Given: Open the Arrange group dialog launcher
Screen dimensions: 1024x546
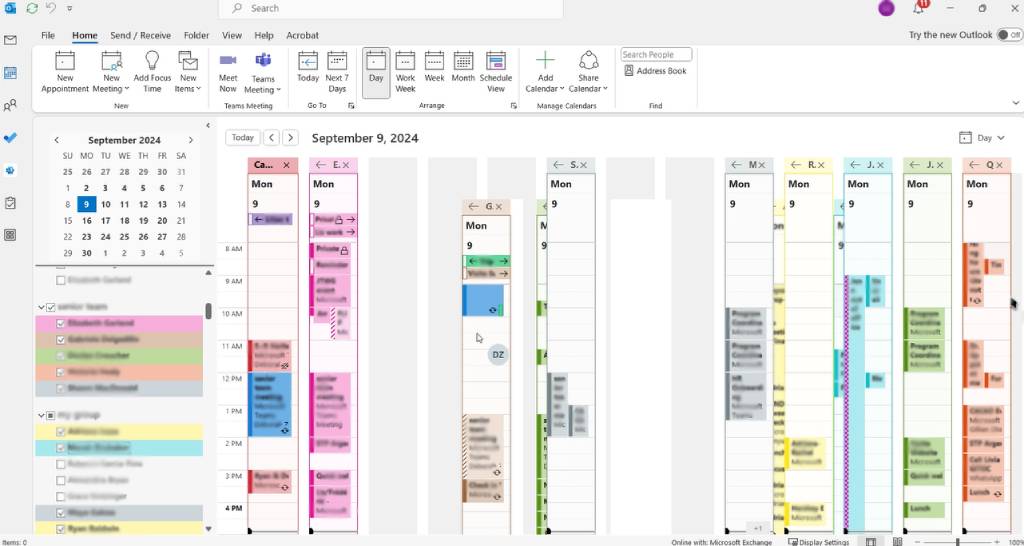Looking at the screenshot, I should pos(513,106).
